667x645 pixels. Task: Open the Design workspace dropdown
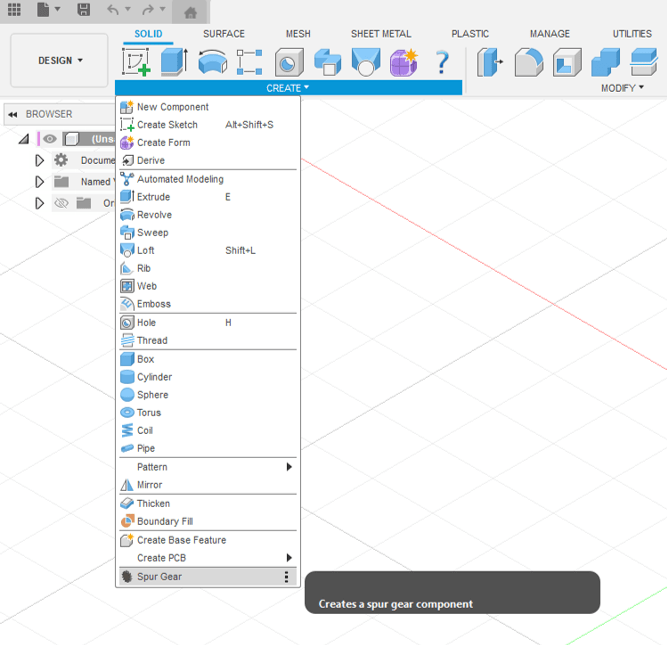60,61
